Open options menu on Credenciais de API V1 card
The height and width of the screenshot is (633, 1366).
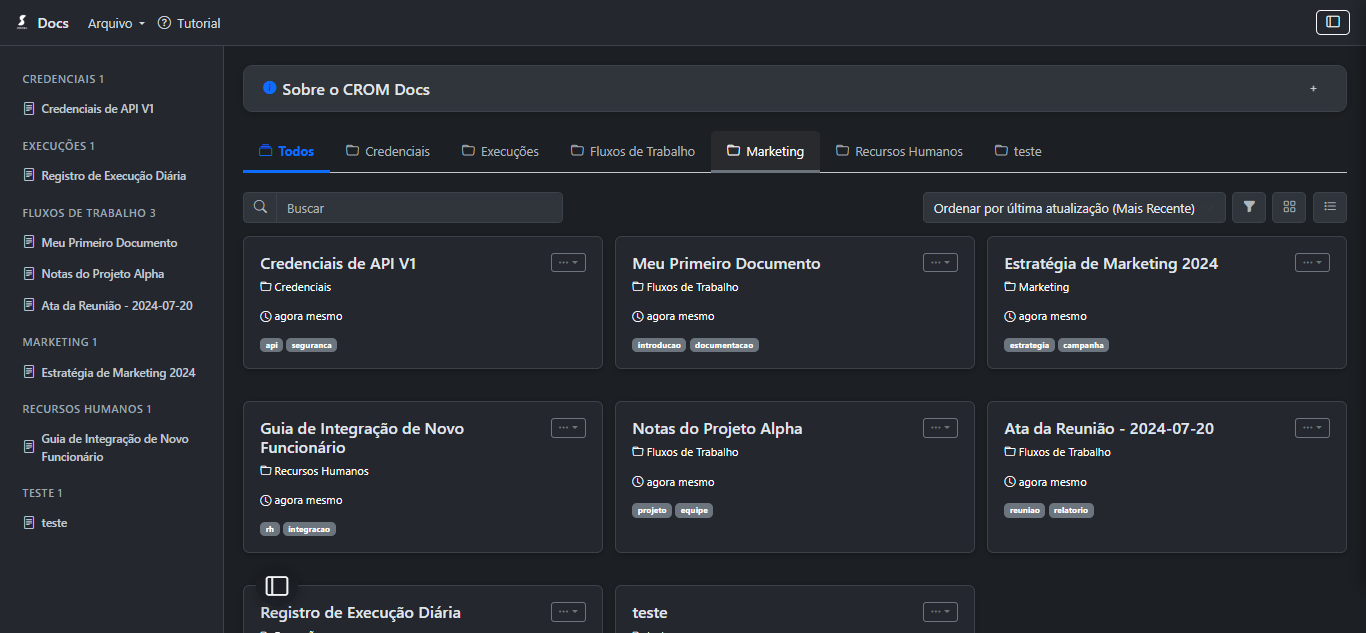click(568, 262)
